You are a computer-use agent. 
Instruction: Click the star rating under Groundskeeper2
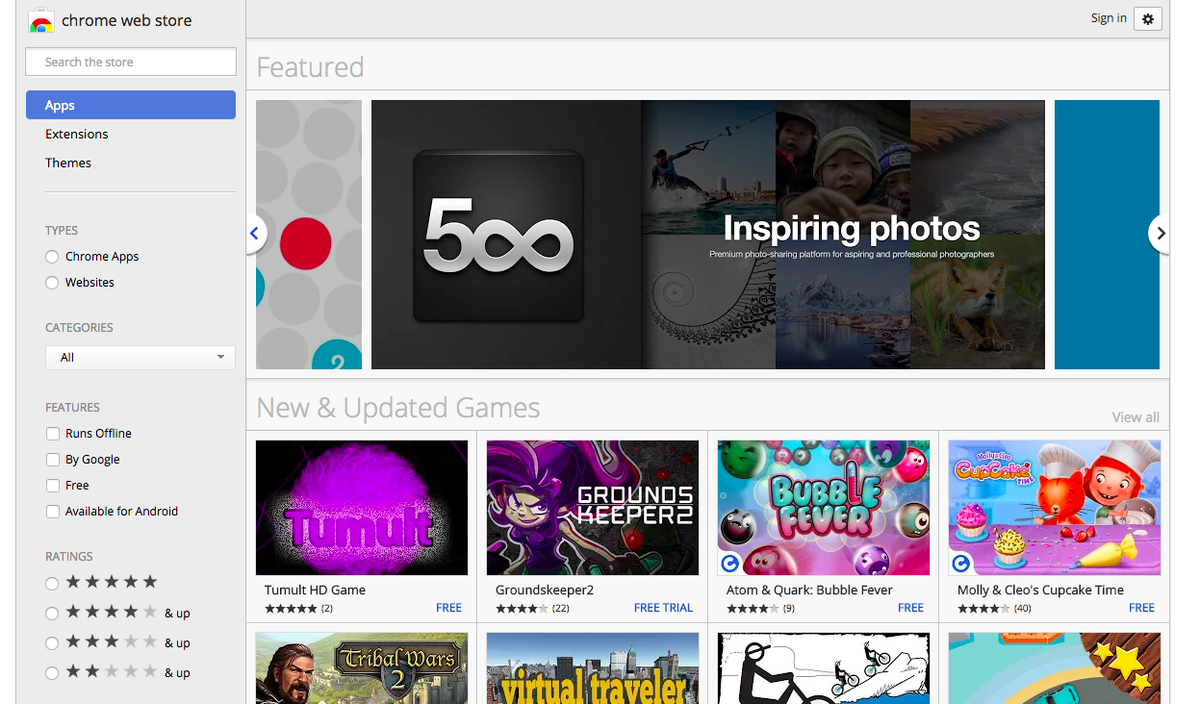pyautogui.click(x=522, y=608)
